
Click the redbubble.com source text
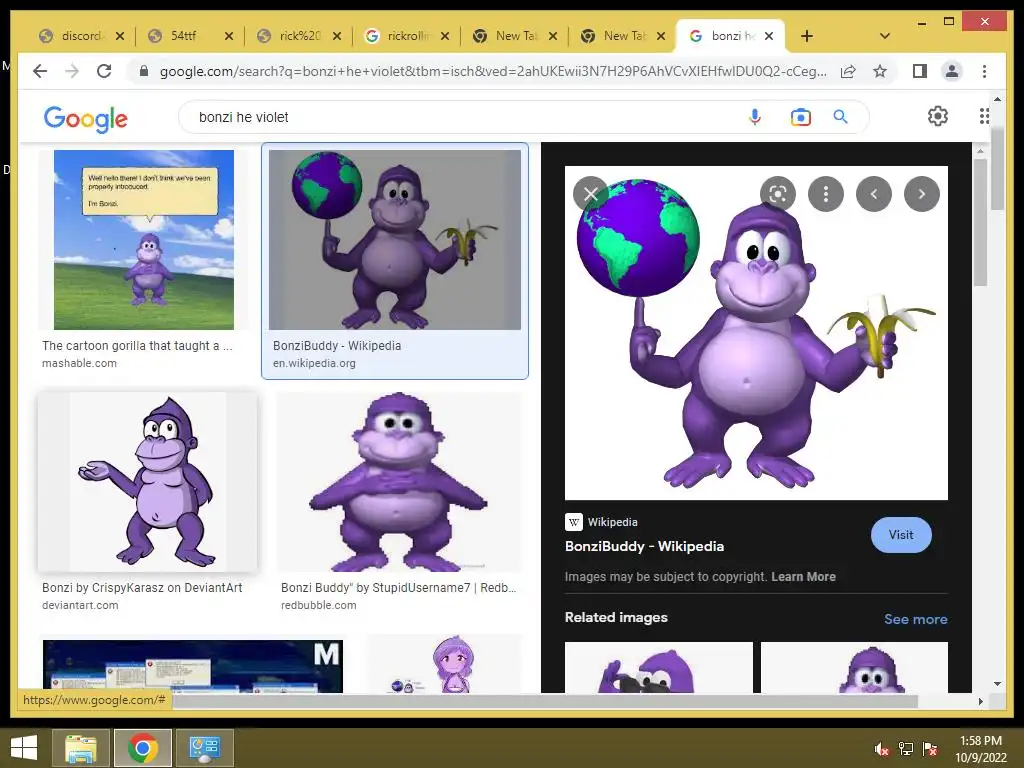click(x=319, y=605)
